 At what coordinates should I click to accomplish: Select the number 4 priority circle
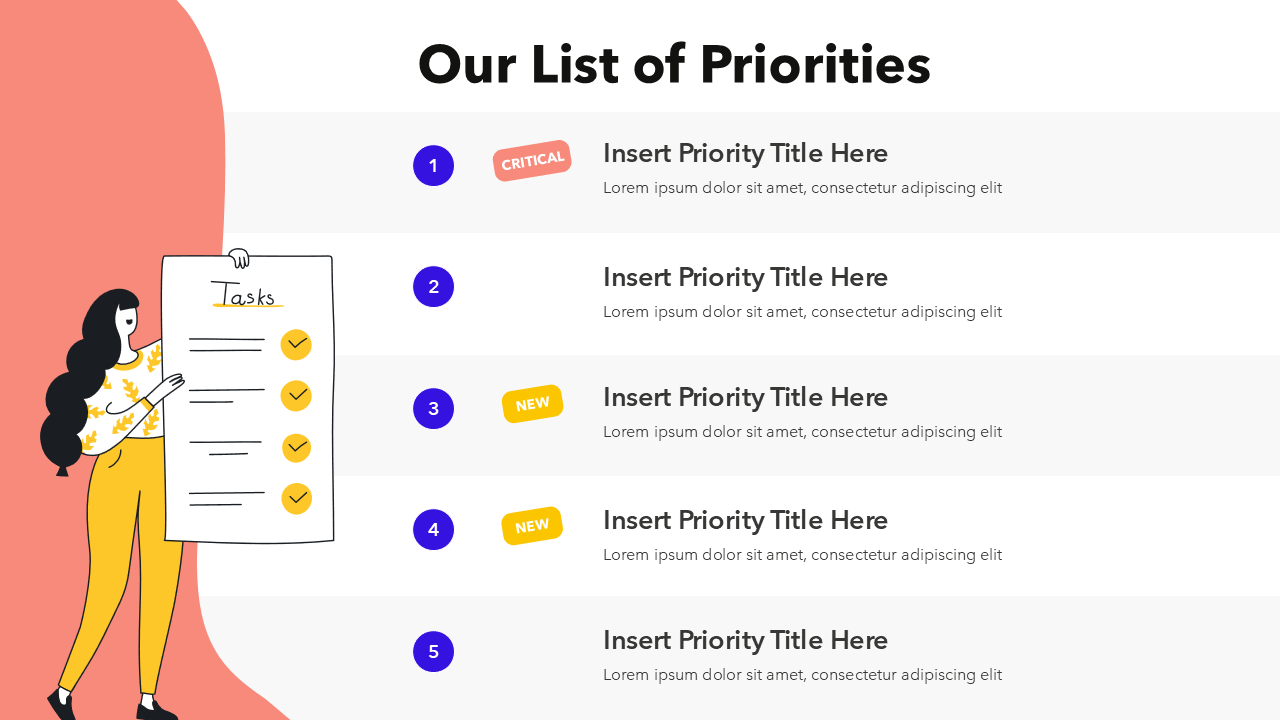pyautogui.click(x=433, y=529)
